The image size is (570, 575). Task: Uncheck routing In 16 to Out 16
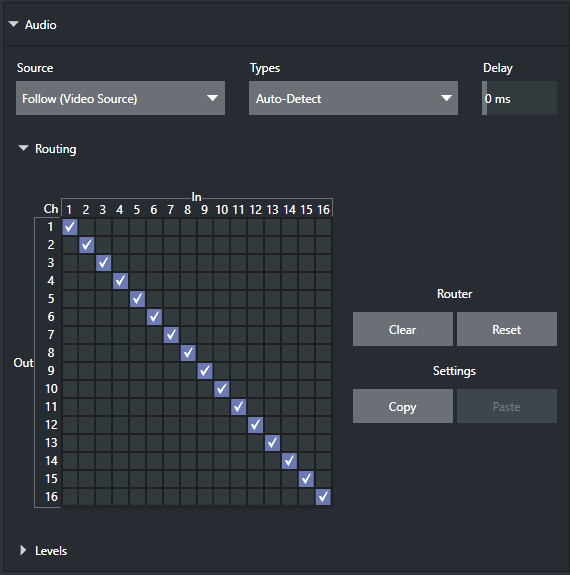(323, 497)
